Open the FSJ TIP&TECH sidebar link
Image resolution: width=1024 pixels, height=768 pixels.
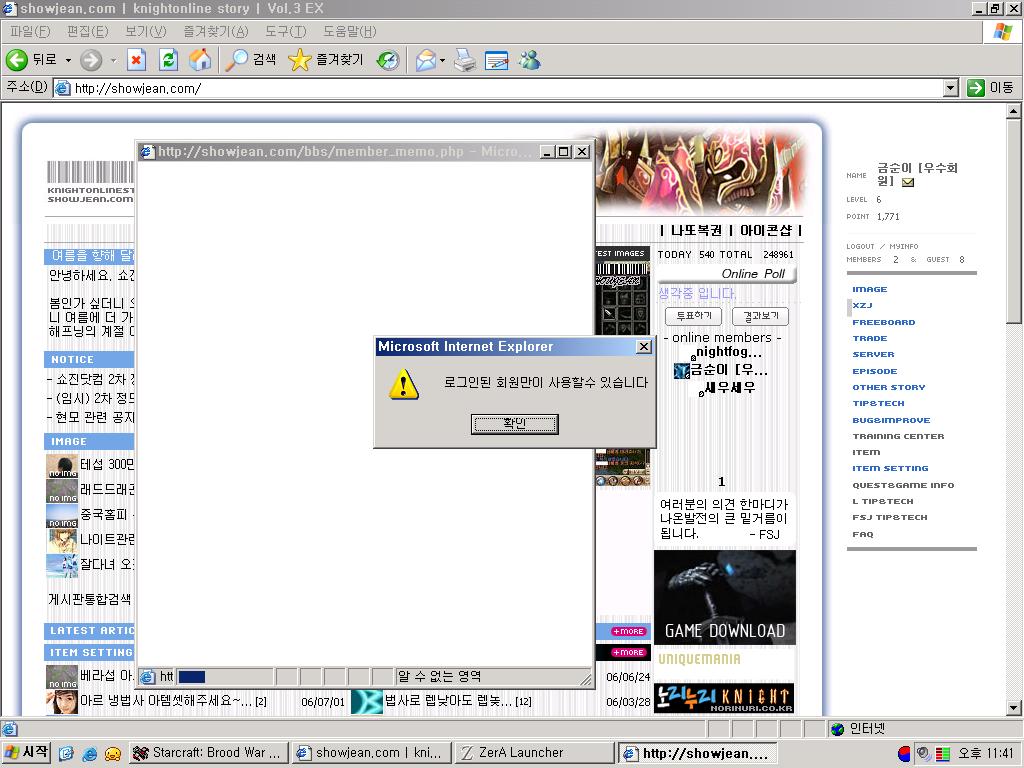pyautogui.click(x=889, y=517)
